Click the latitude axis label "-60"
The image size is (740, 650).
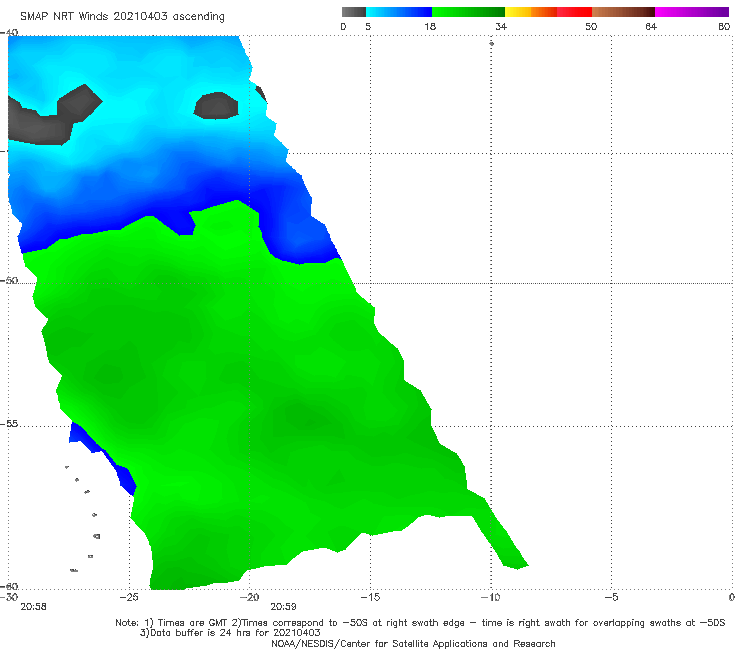[x=9, y=586]
